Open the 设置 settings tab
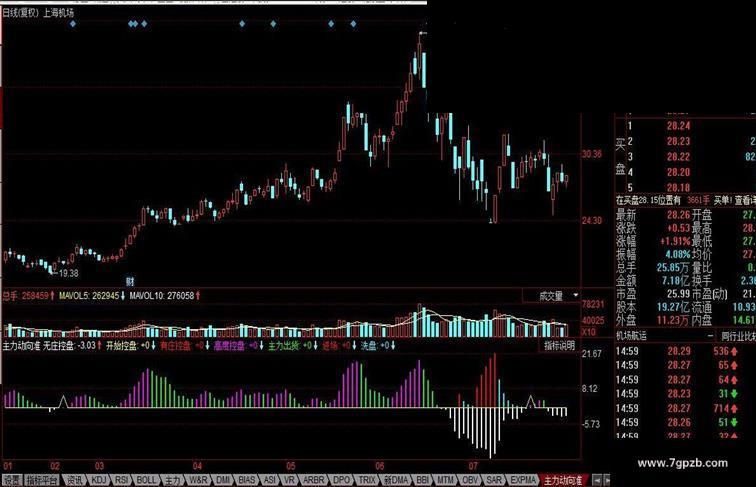This screenshot has height=487, width=756. 12,480
